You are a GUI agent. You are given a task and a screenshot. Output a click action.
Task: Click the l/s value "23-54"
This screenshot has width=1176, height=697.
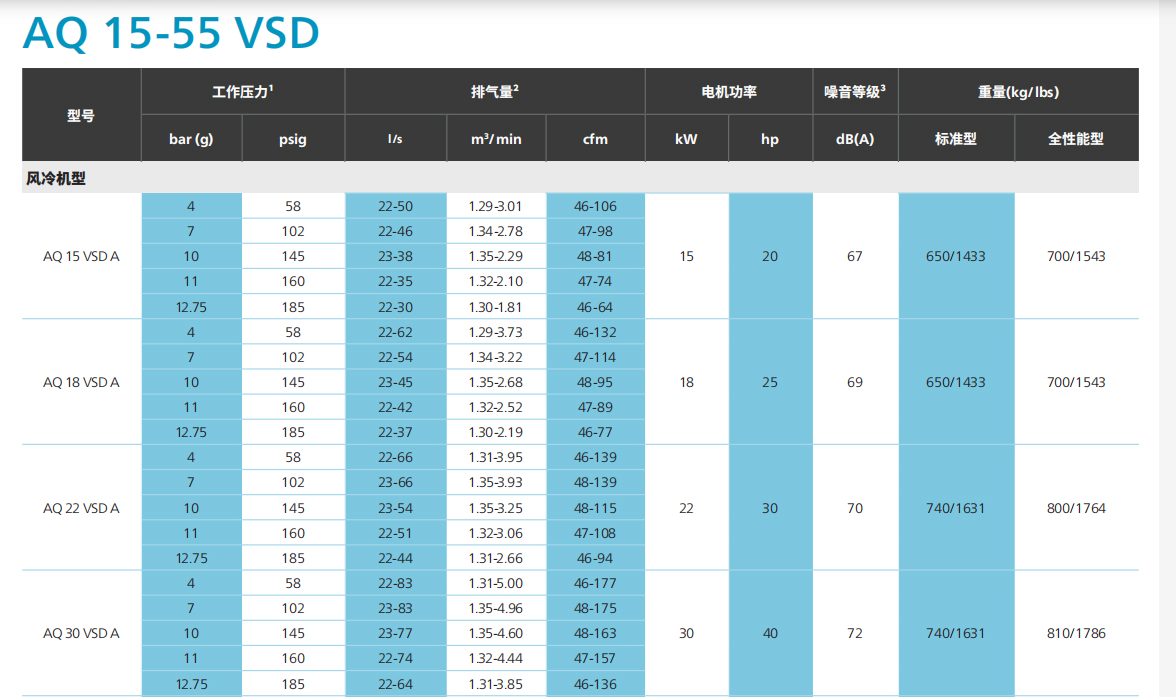coord(395,509)
